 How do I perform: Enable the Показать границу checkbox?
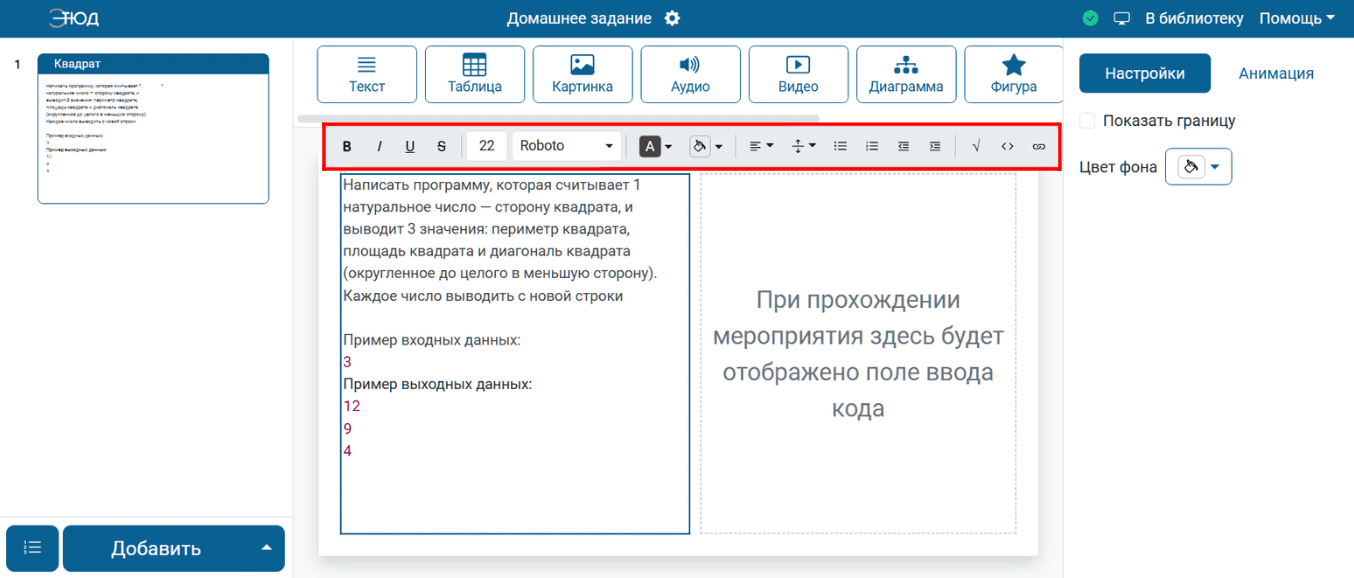pyautogui.click(x=1088, y=121)
